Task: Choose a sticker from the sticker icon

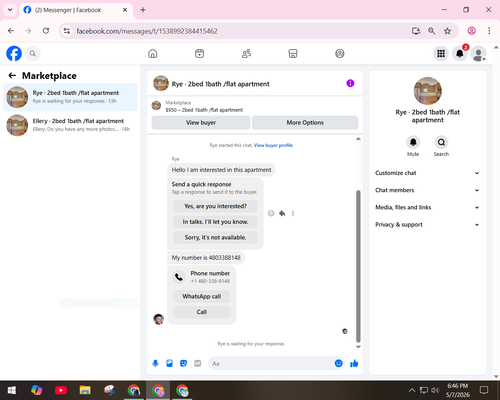Action: pyautogui.click(x=183, y=363)
